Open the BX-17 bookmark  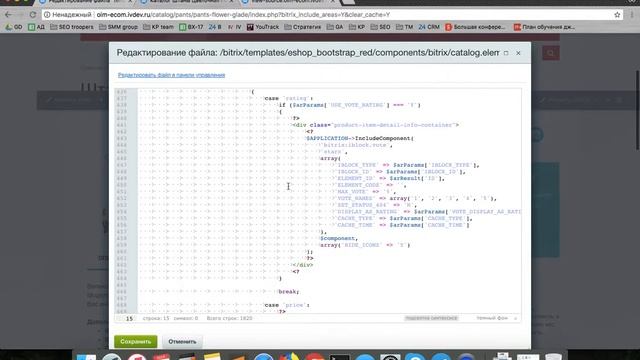tap(191, 27)
